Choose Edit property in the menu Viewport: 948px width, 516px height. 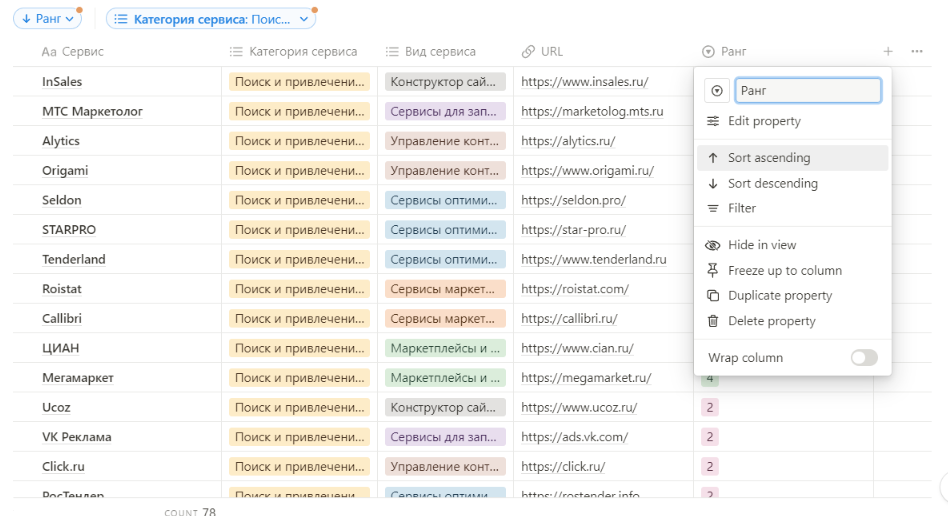point(793,121)
